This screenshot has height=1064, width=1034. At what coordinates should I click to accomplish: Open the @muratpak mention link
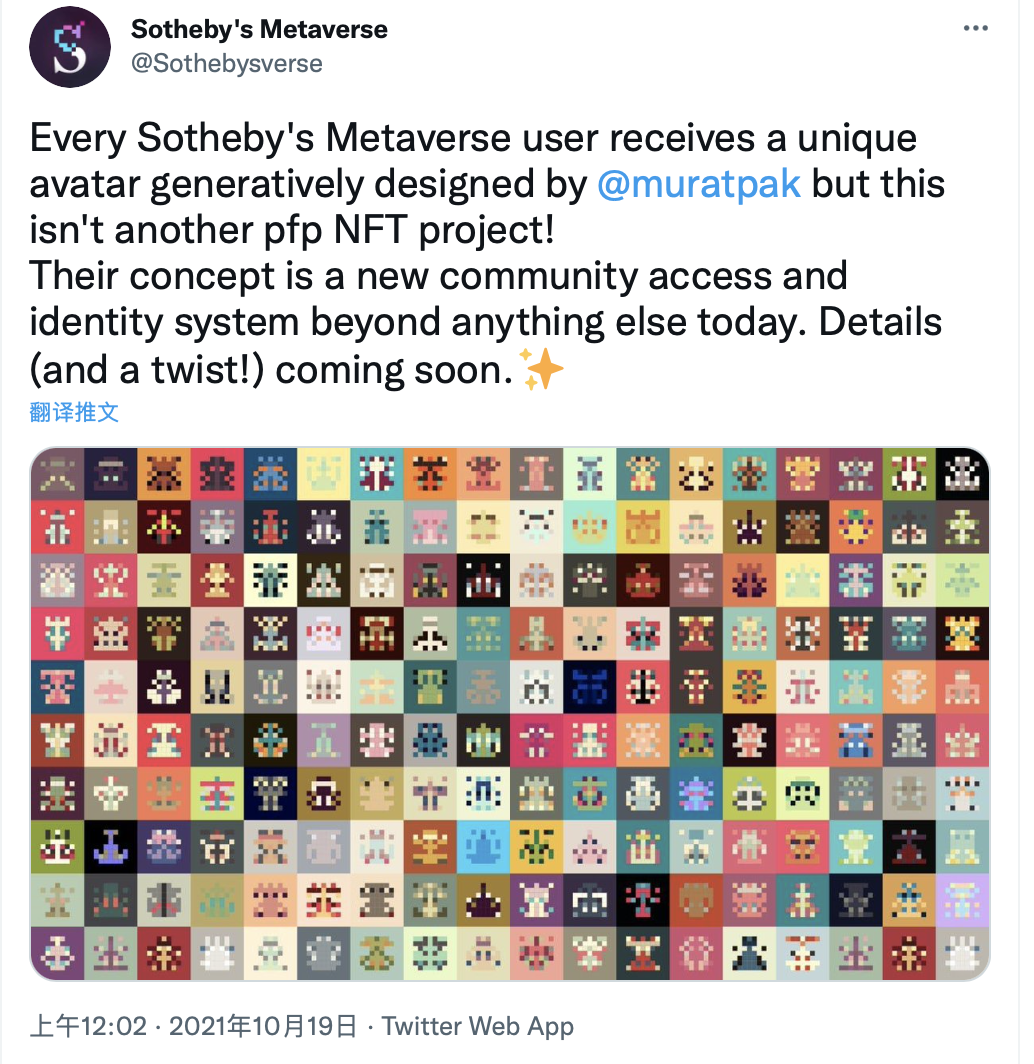point(698,184)
